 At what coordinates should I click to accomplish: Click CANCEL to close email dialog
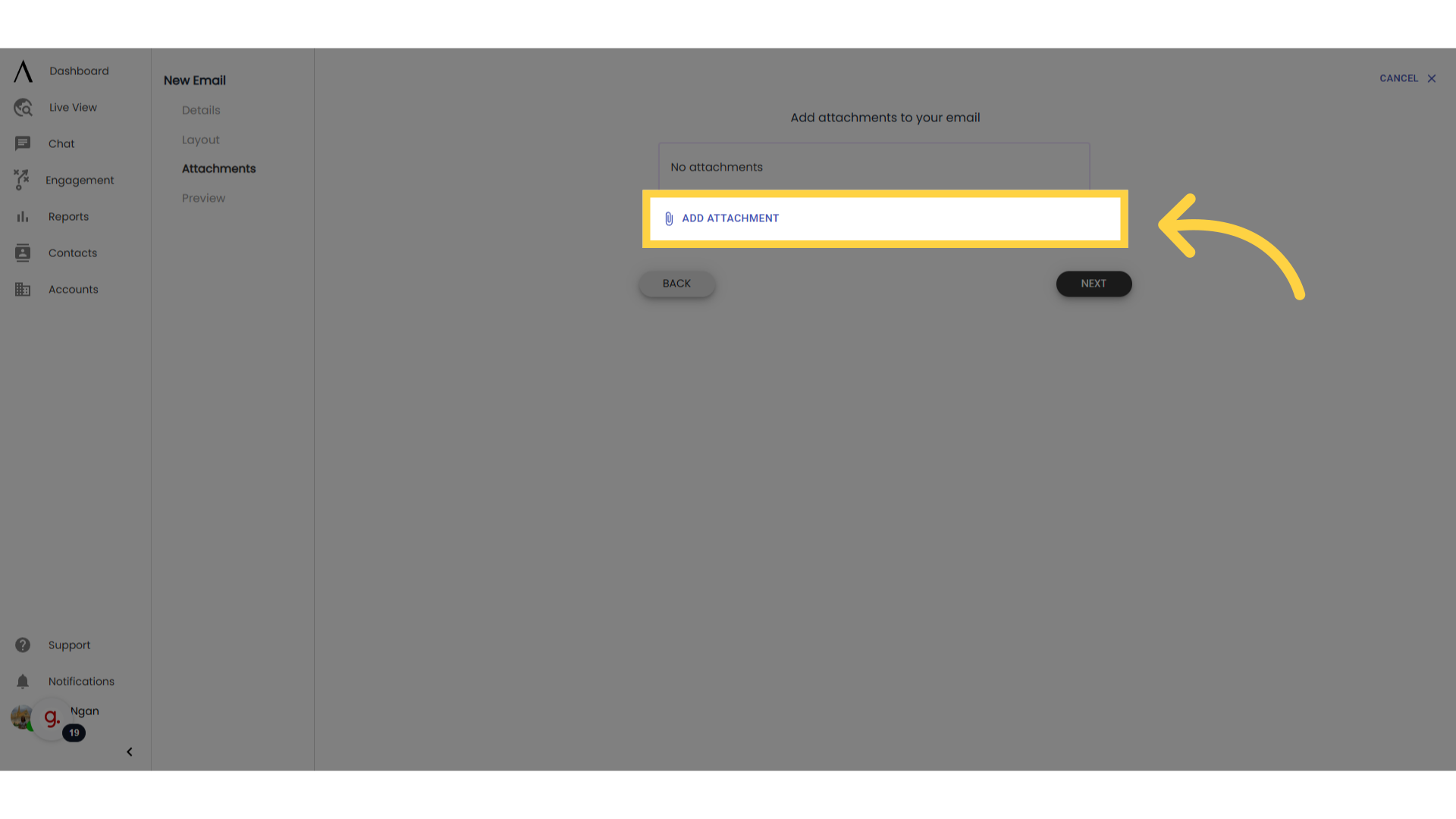[x=1407, y=78]
